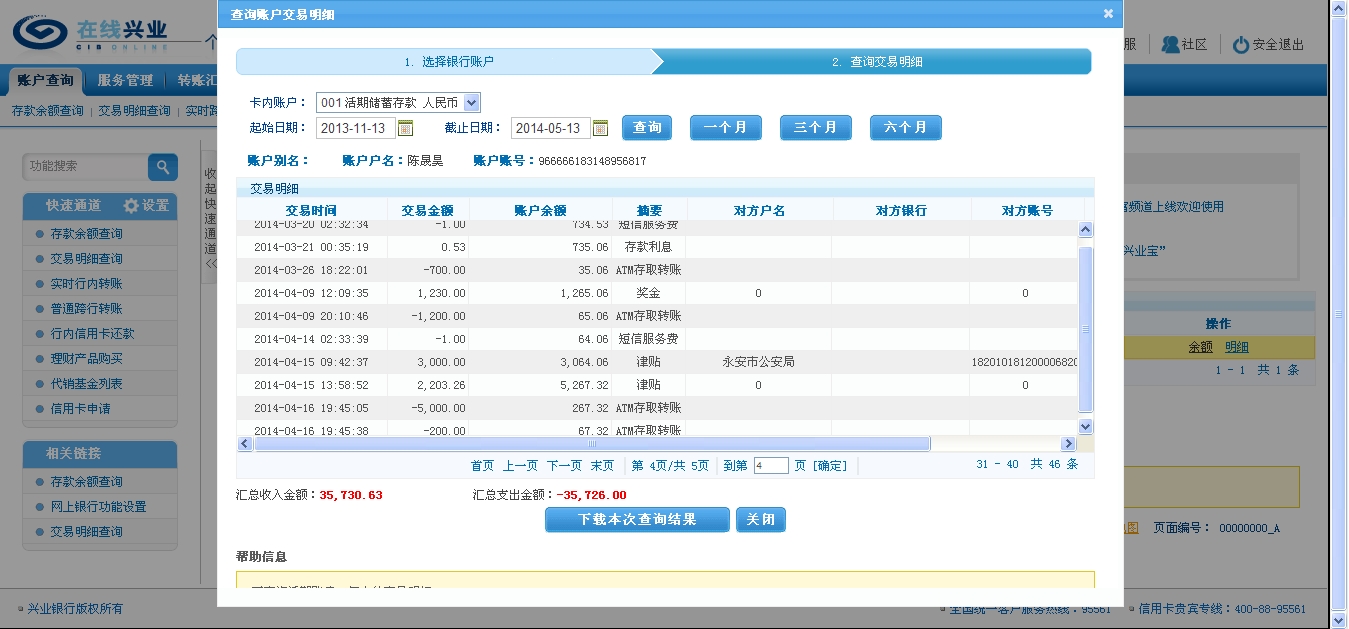Screen dimensions: 1349x629
Task: Jump to 末页 of results
Action: [x=602, y=466]
